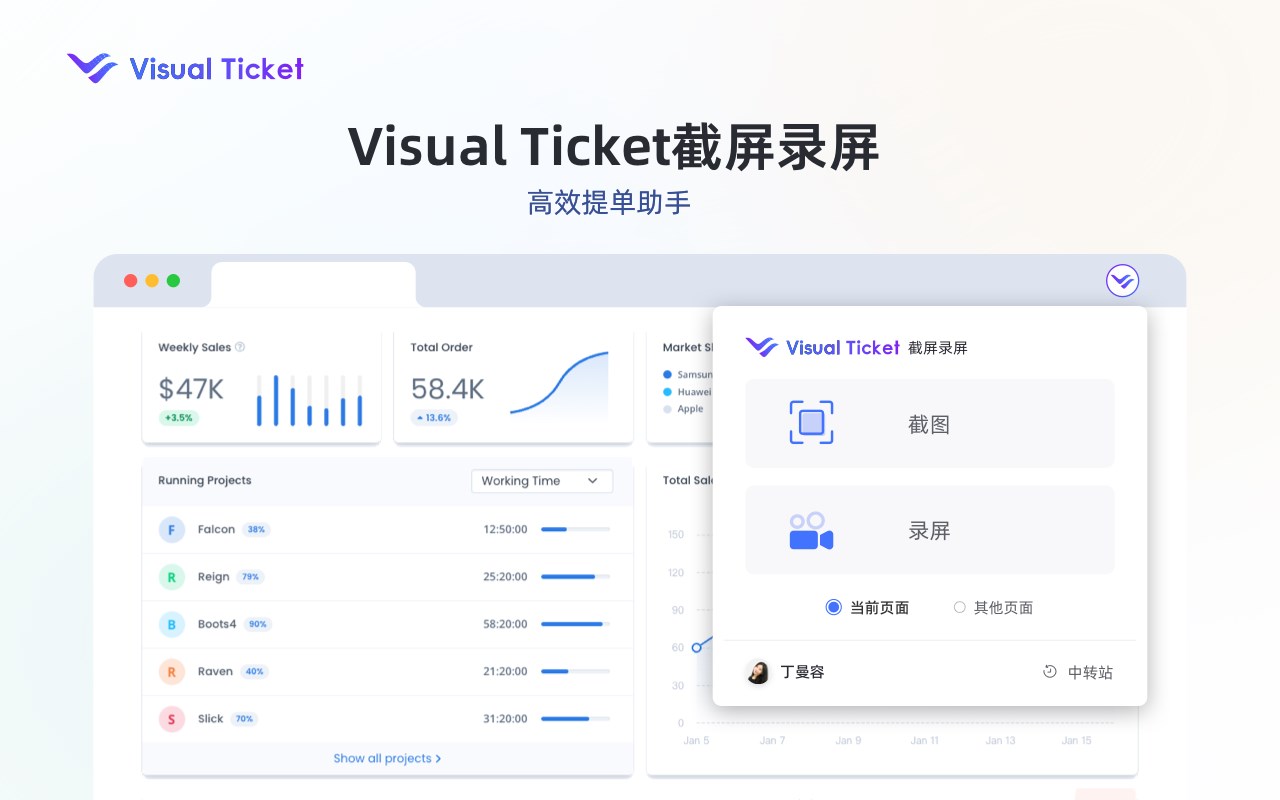
Task: Click the red close window dot
Action: click(130, 281)
